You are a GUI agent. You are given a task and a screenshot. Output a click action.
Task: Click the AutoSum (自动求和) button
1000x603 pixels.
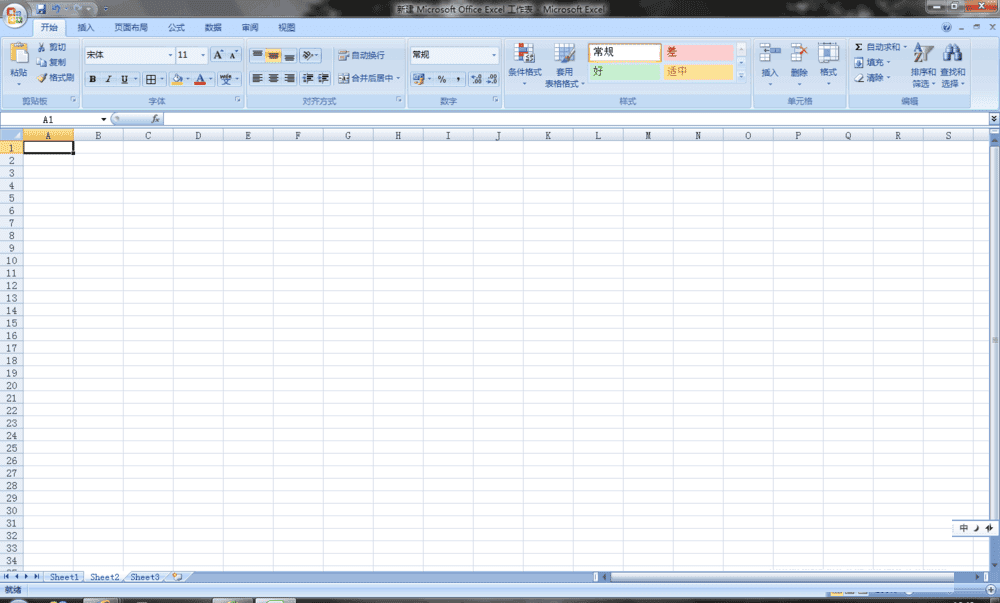(x=880, y=47)
